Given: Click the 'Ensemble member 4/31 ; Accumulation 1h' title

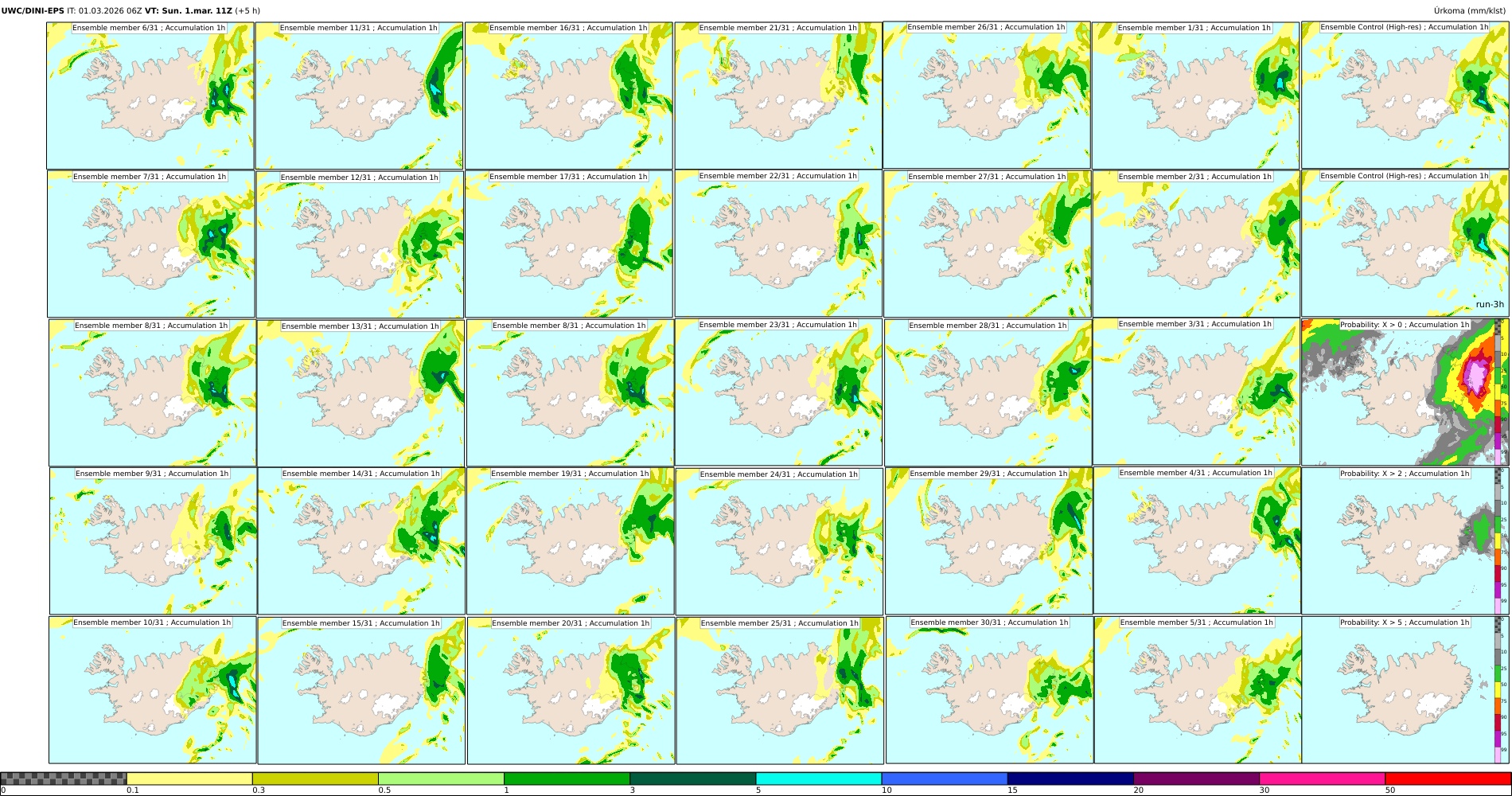Looking at the screenshot, I should [1196, 473].
